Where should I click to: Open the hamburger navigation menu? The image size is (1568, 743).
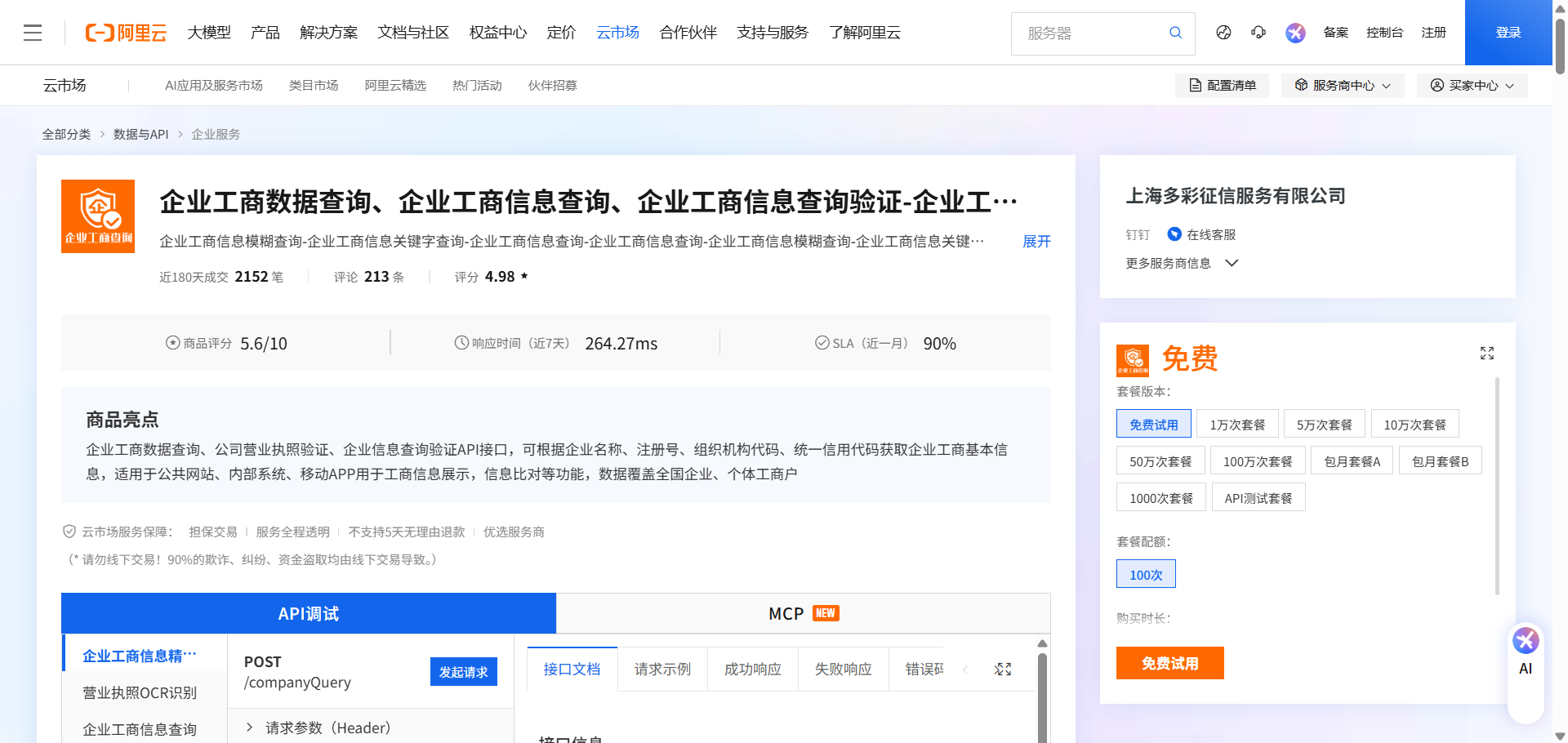click(33, 33)
